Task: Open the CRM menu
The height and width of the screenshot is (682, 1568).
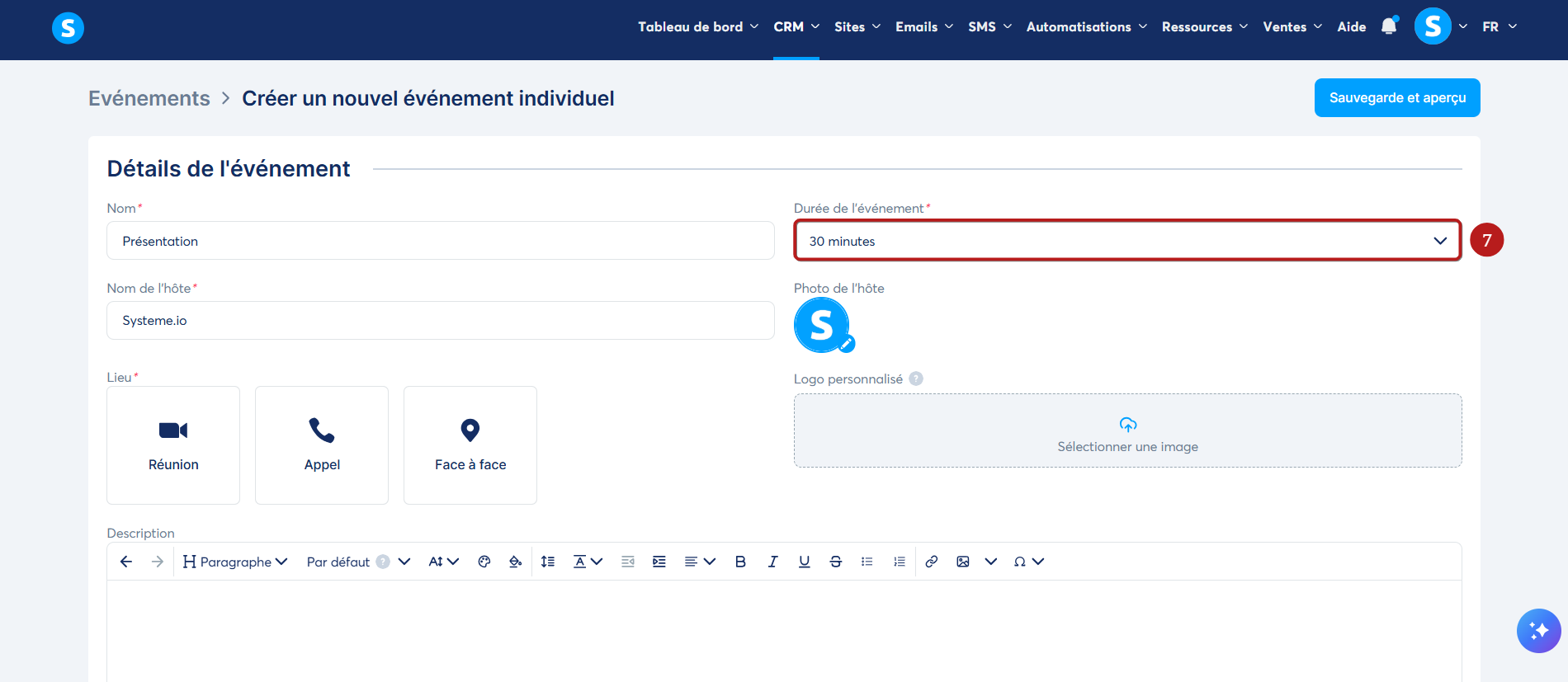Action: coord(796,26)
